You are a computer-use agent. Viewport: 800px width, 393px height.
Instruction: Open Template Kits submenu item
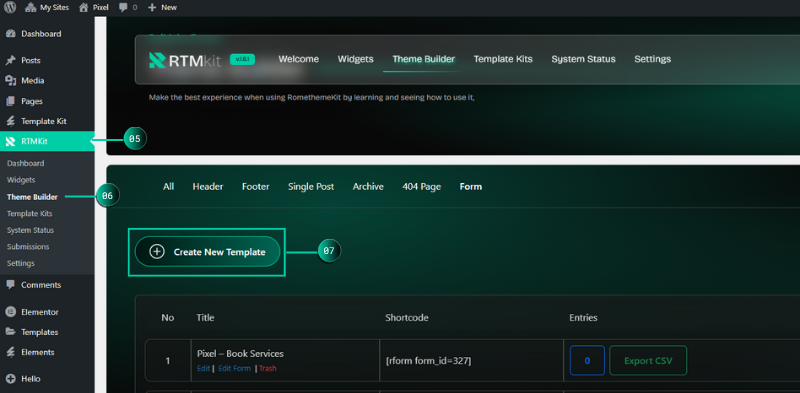coord(30,213)
